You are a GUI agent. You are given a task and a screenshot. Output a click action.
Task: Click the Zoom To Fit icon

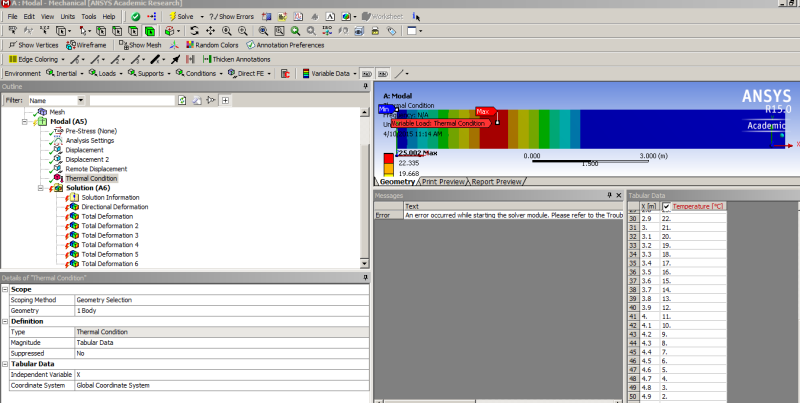click(263, 31)
